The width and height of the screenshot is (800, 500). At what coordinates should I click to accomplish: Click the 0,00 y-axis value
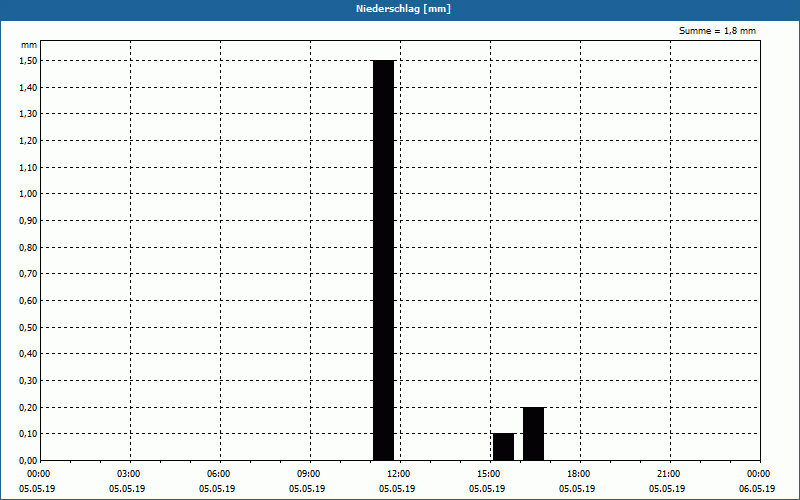[28, 461]
